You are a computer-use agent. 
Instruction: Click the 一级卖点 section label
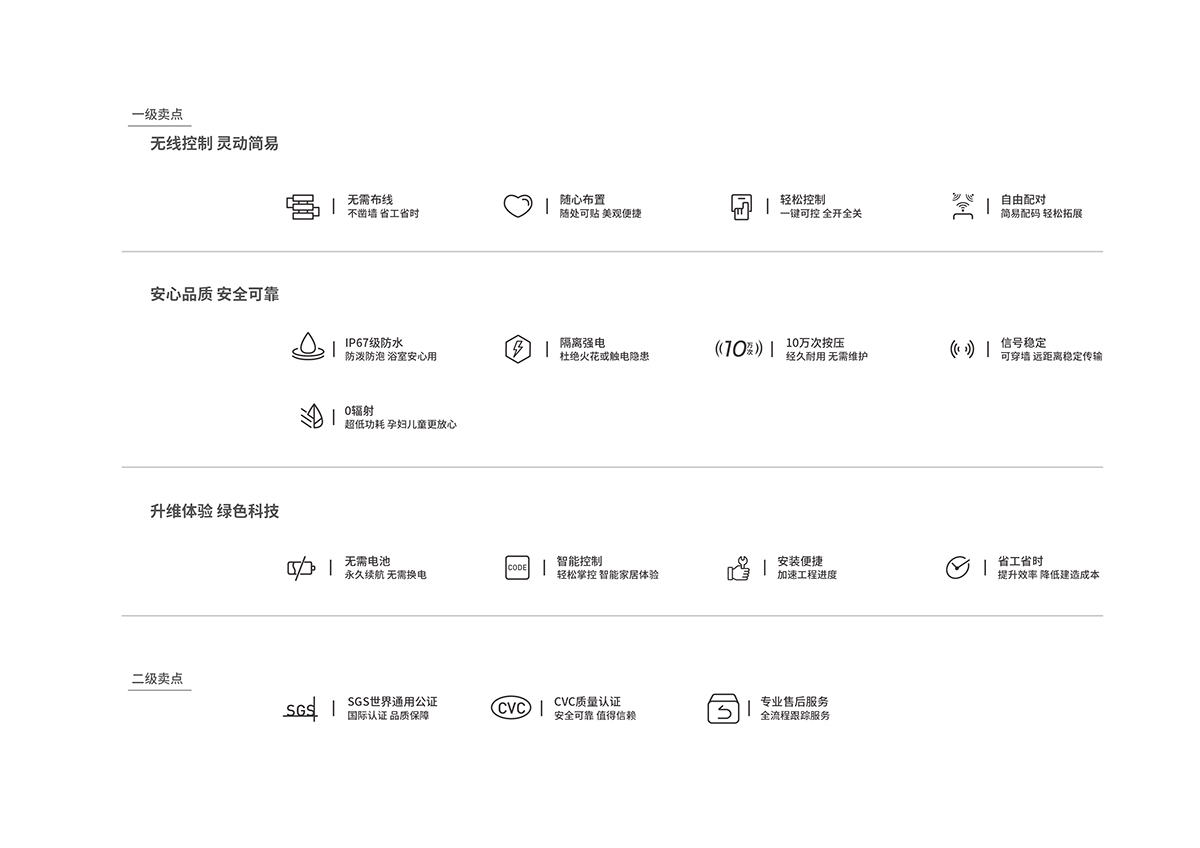pos(158,114)
